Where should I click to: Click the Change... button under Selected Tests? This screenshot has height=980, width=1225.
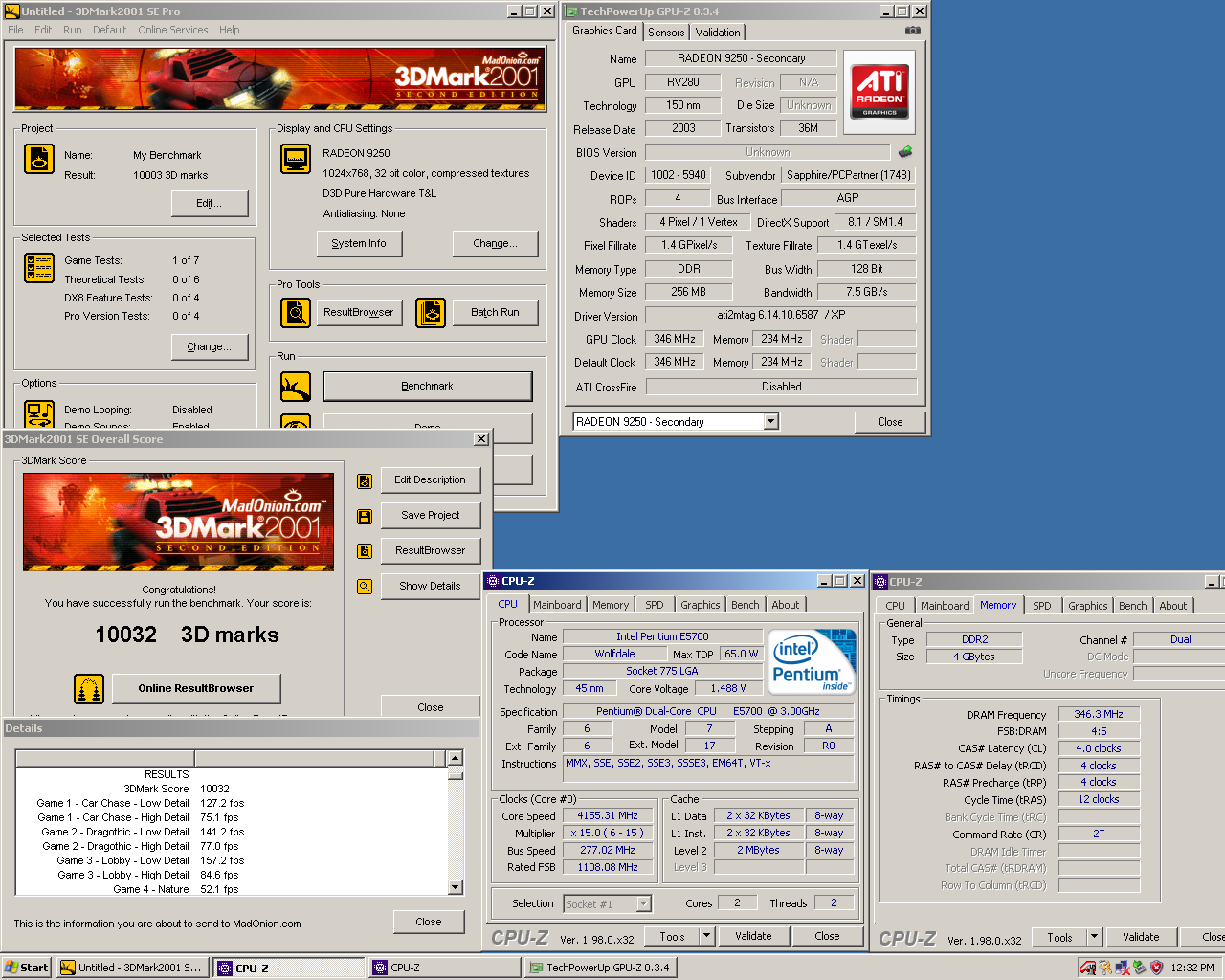(210, 347)
